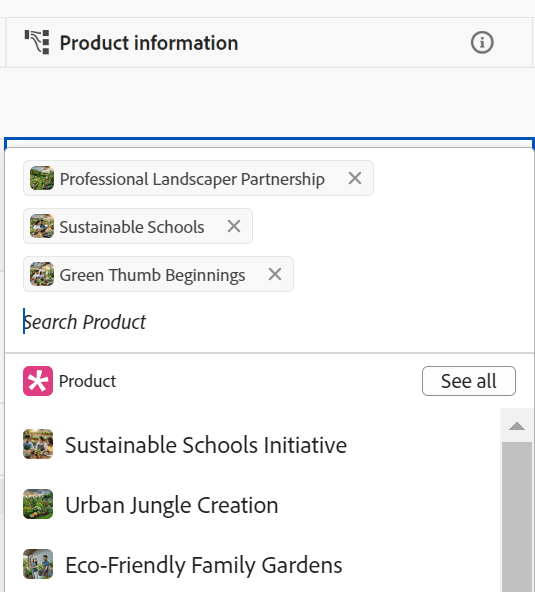Click Urban Jungle Creation thumbnail image
Image resolution: width=535 pixels, height=592 pixels.
(x=38, y=504)
